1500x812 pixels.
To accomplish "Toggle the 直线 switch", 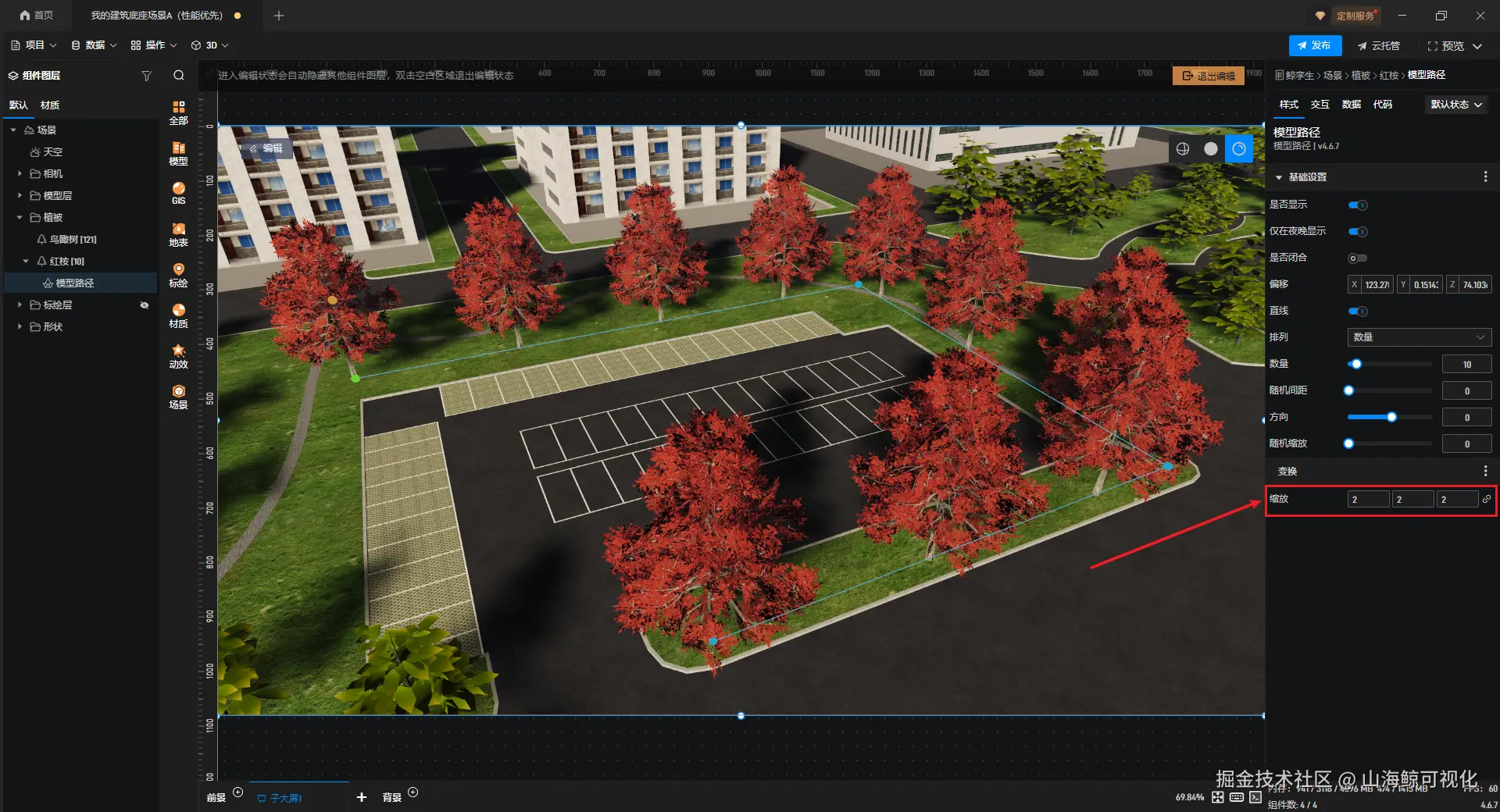I will [x=1358, y=312].
